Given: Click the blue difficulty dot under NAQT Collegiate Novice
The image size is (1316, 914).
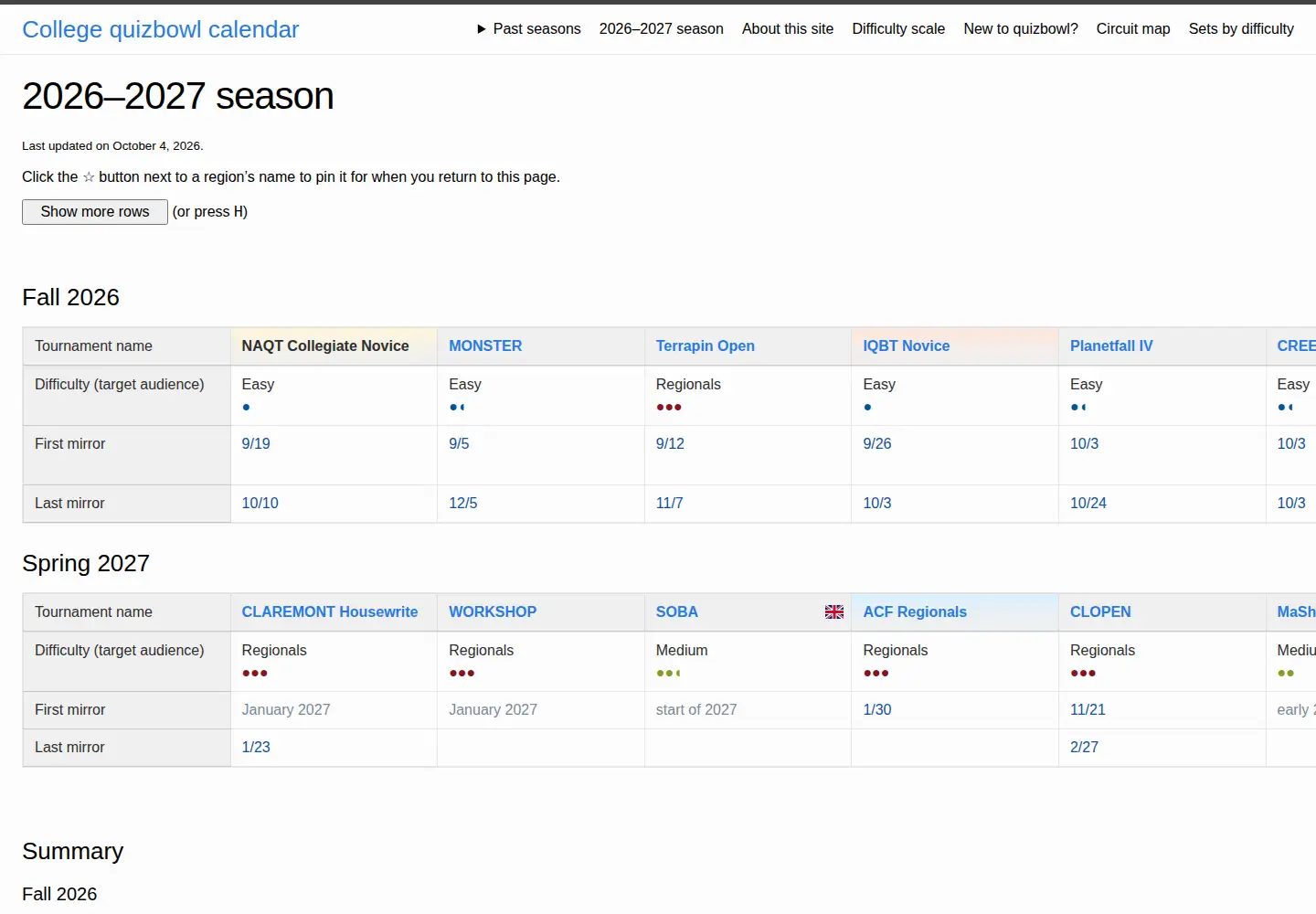Looking at the screenshot, I should [246, 408].
